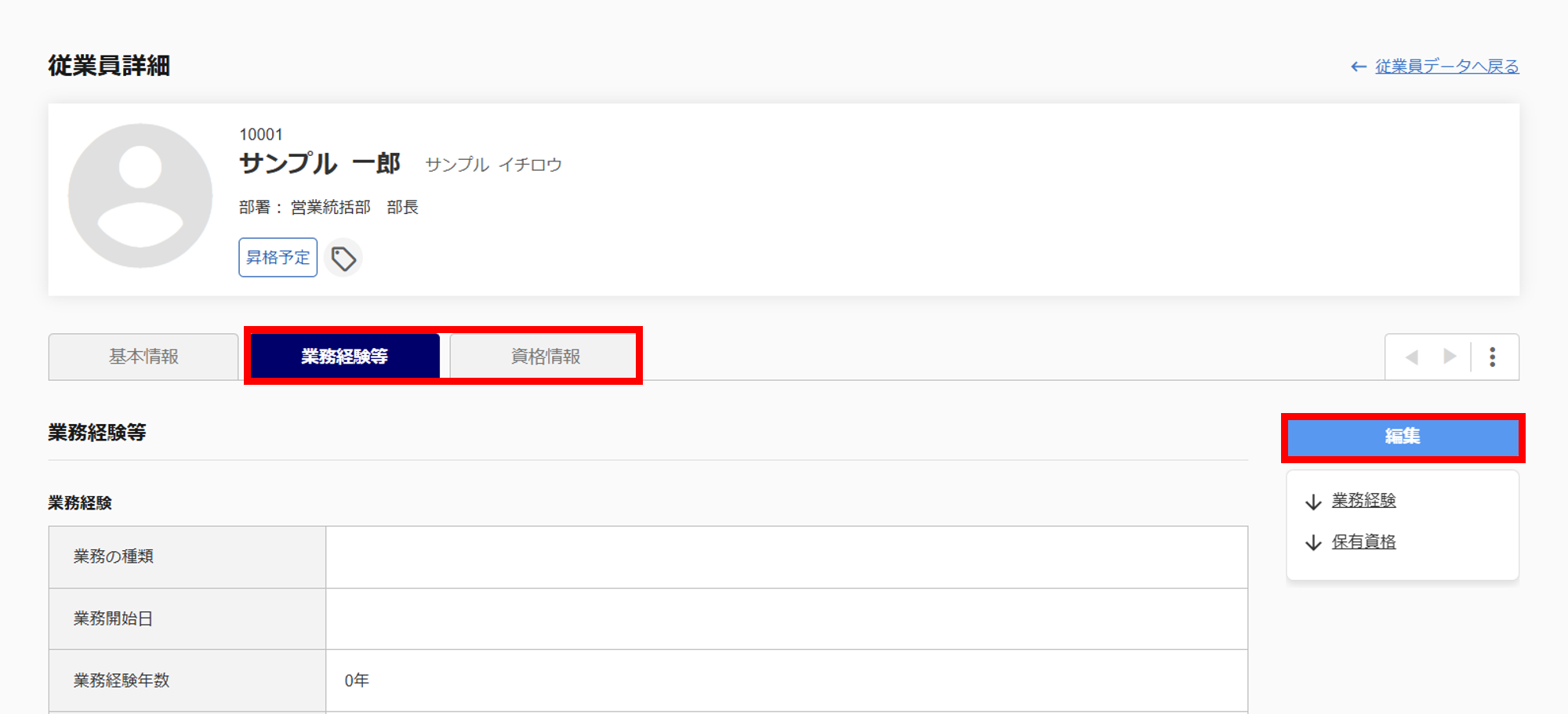Open the 資格情報 tab

pyautogui.click(x=545, y=357)
